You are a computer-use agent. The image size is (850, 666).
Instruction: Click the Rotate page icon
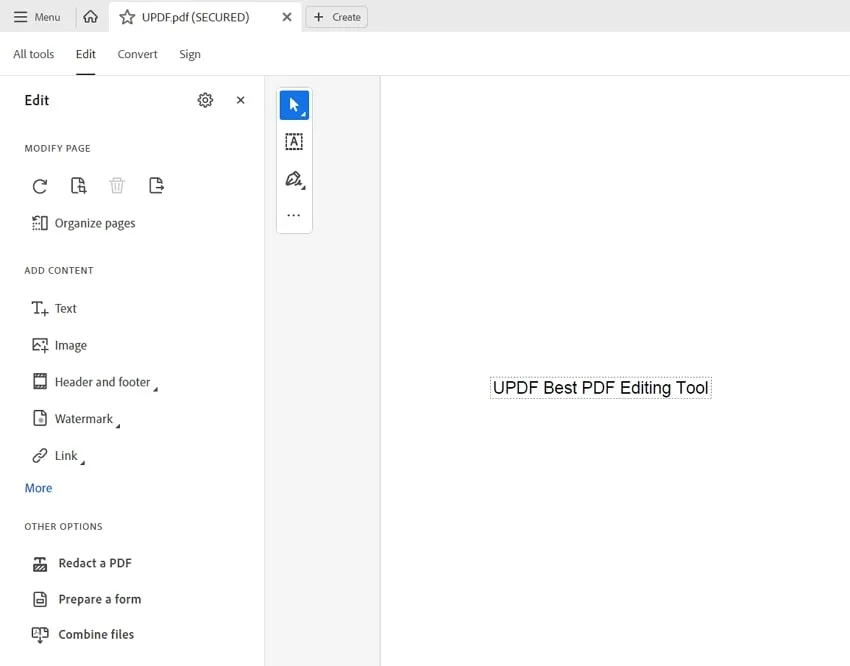click(40, 186)
